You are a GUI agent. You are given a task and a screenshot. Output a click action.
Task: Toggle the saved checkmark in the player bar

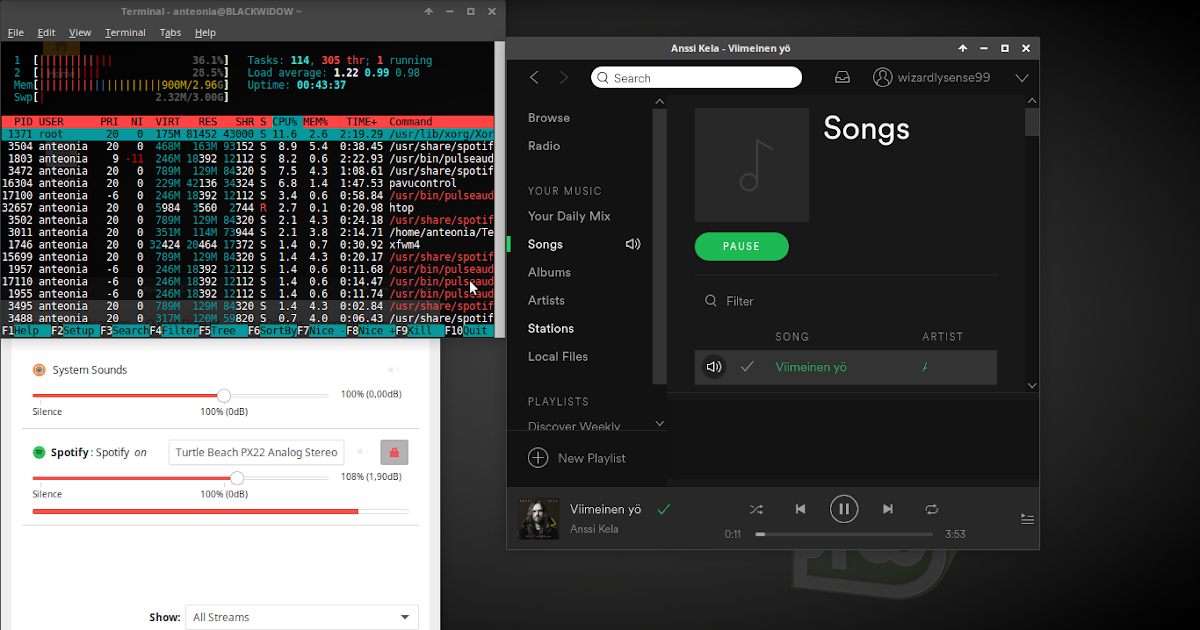663,510
